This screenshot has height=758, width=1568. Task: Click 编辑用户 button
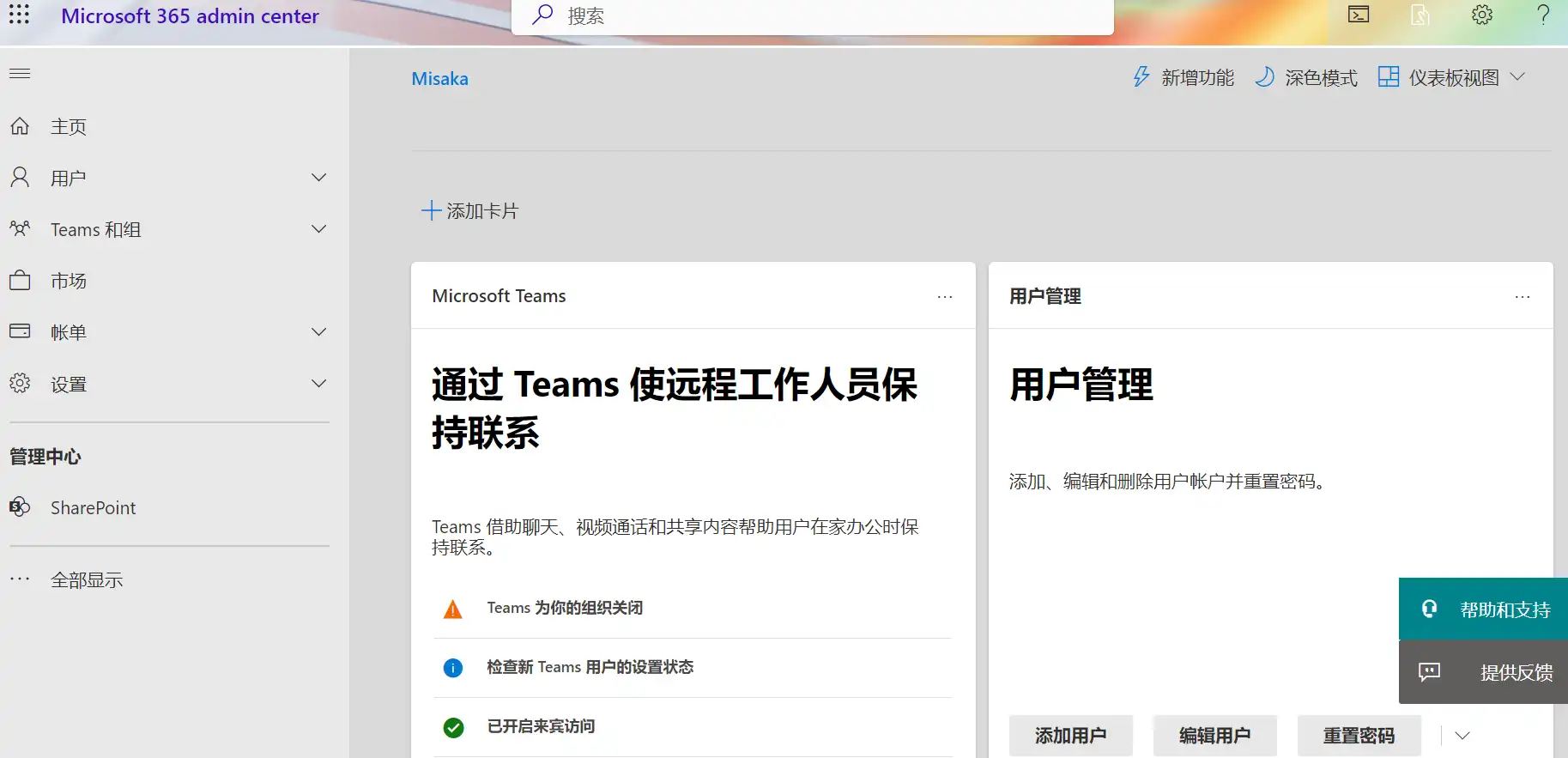[1215, 736]
